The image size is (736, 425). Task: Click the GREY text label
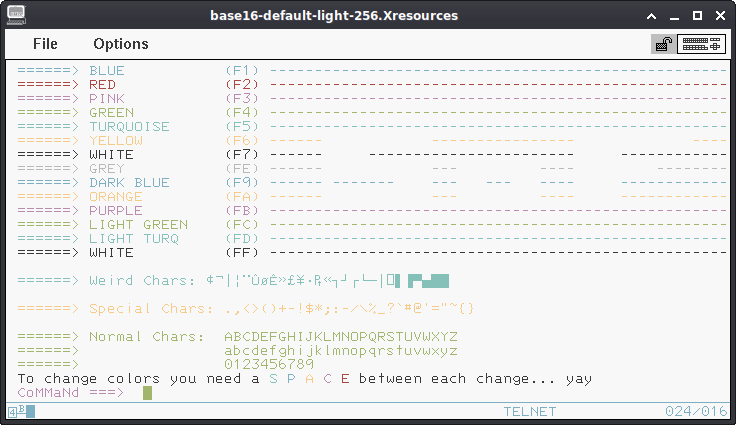pyautogui.click(x=107, y=169)
